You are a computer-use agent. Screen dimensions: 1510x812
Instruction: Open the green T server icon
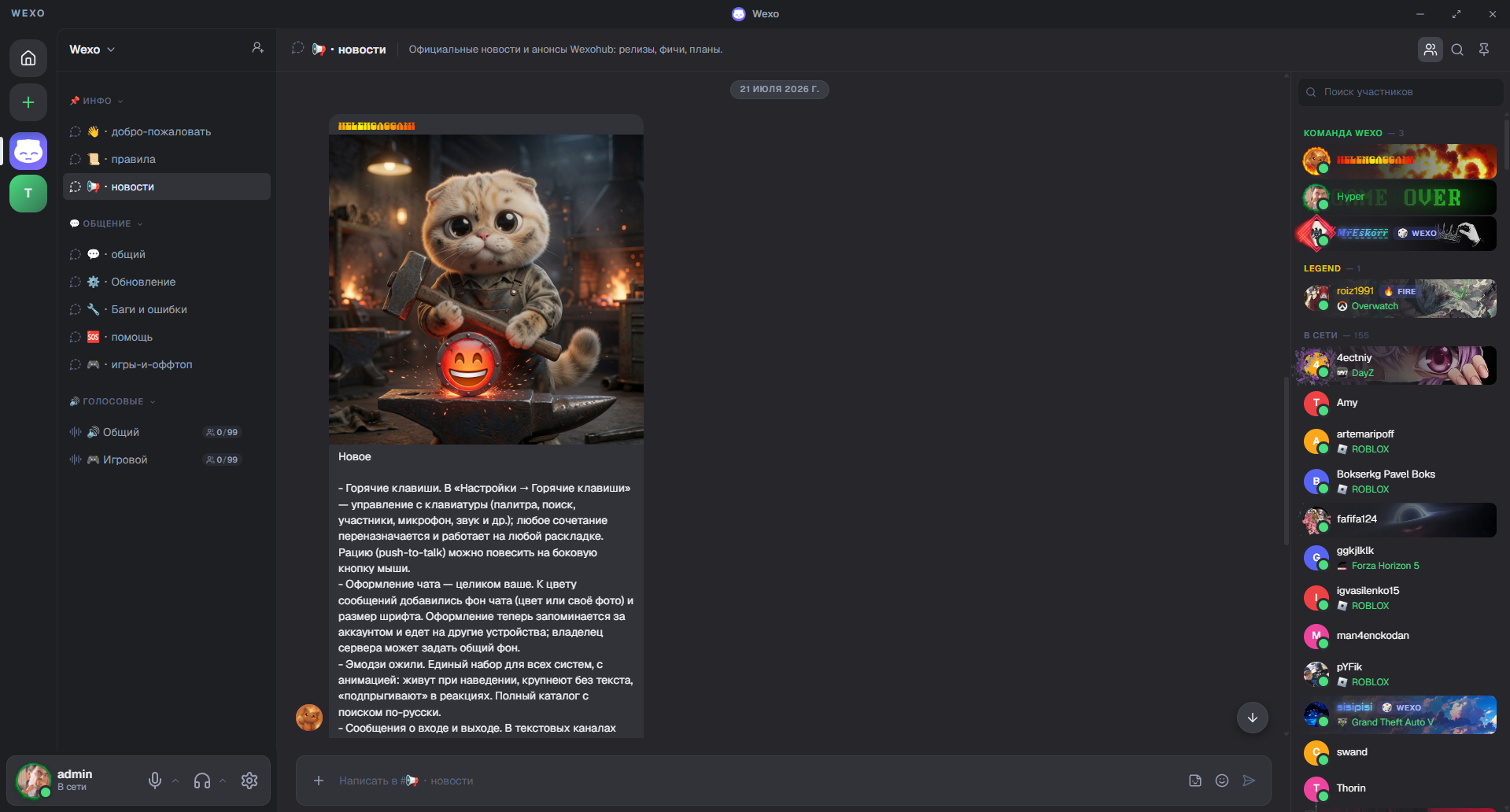coord(28,194)
